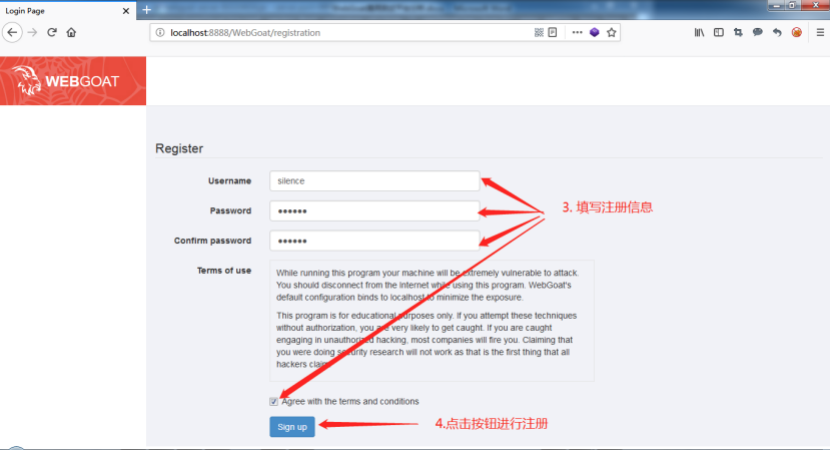Close the Login Page tab

click(x=126, y=11)
